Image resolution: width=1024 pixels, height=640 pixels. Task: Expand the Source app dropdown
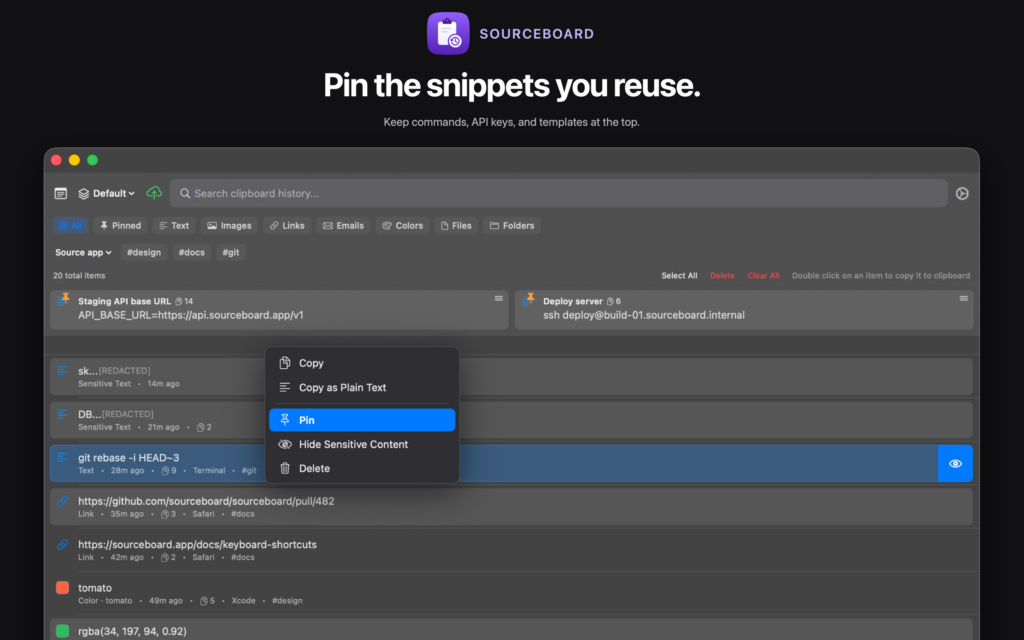tap(83, 252)
